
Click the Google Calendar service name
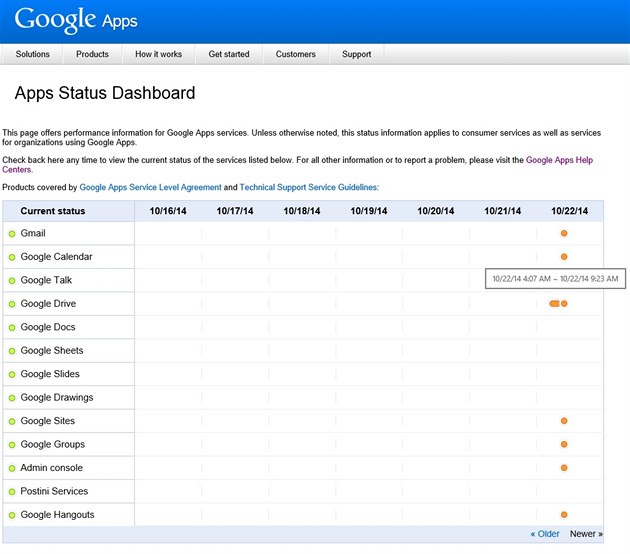56,256
